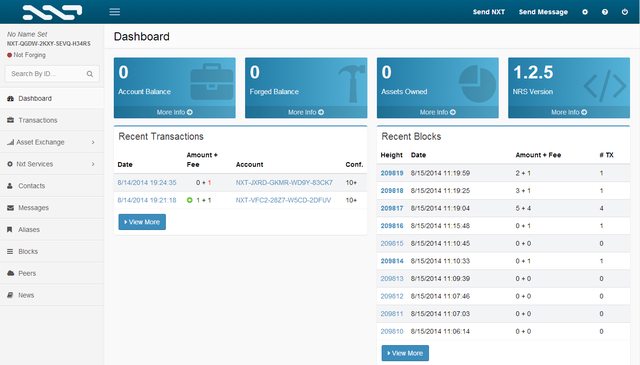The height and width of the screenshot is (365, 640).
Task: Open More Info on NRS Version card
Action: 569,112
